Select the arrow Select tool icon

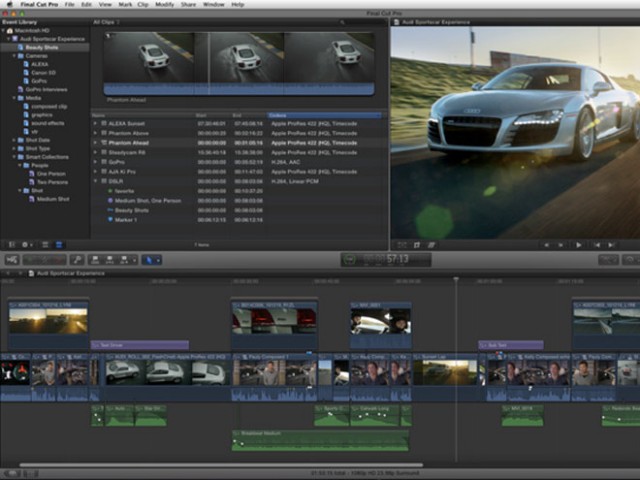(x=149, y=260)
